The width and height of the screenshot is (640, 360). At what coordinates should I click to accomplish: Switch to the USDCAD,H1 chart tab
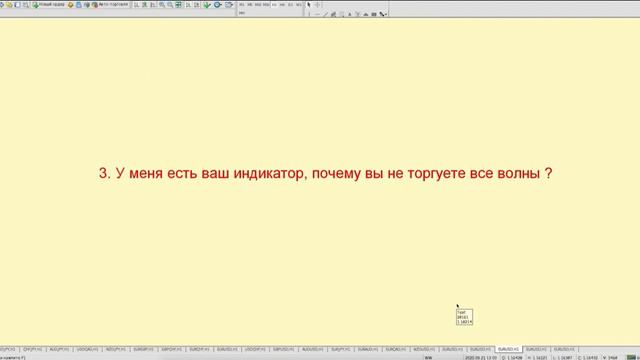pyautogui.click(x=87, y=349)
